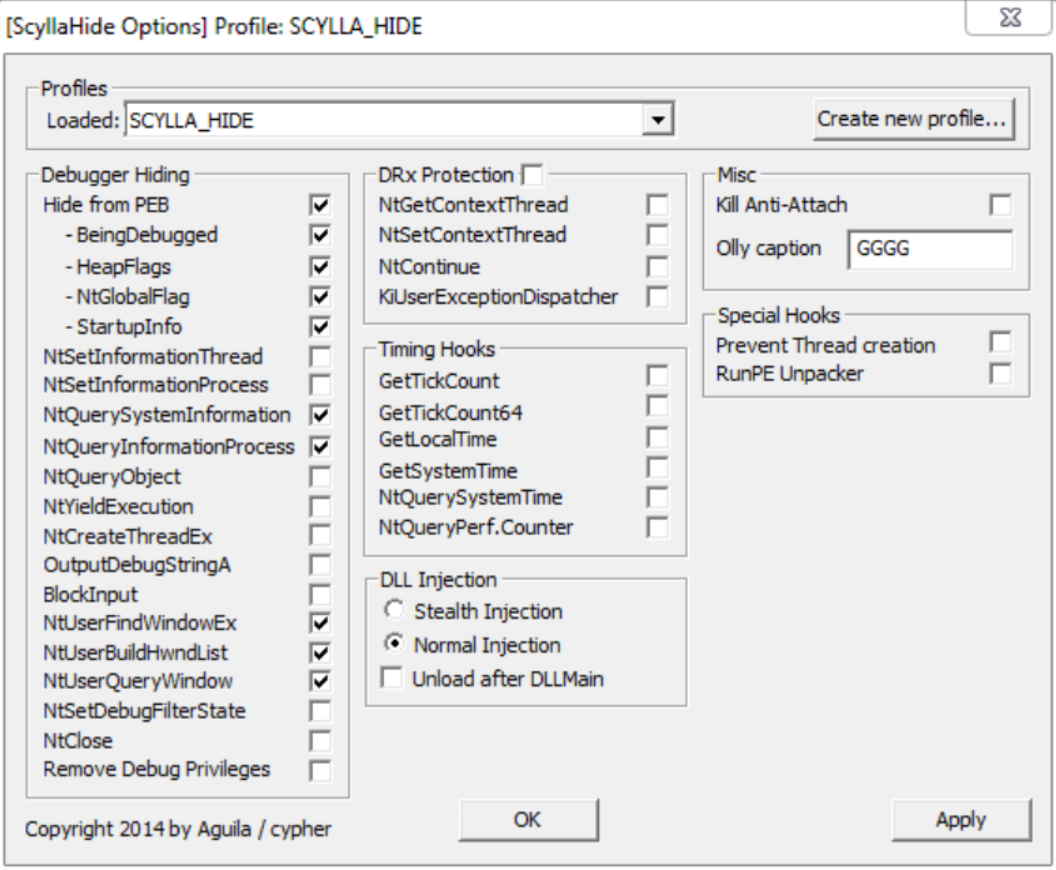This screenshot has width=1056, height=870.
Task: Uncheck the NtQuerySystemInformation checkbox
Action: (320, 415)
